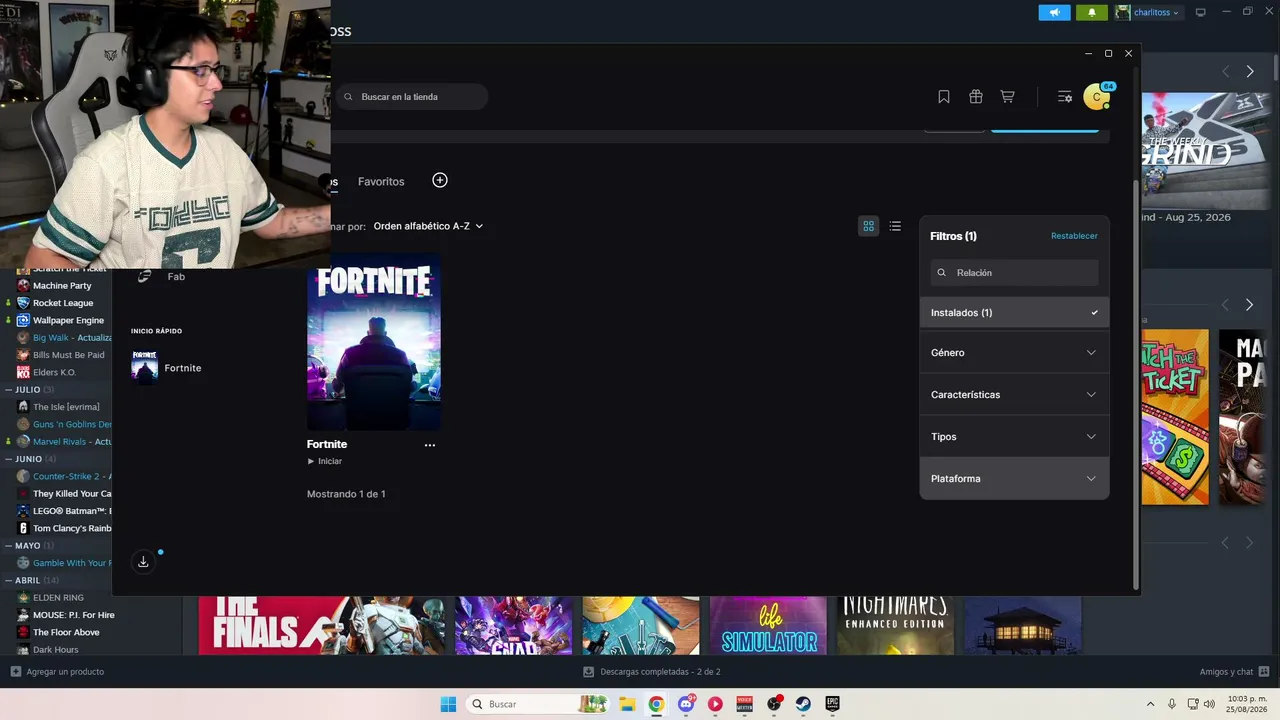
Task: Select Rocket League in Steam library
Action: pos(63,303)
